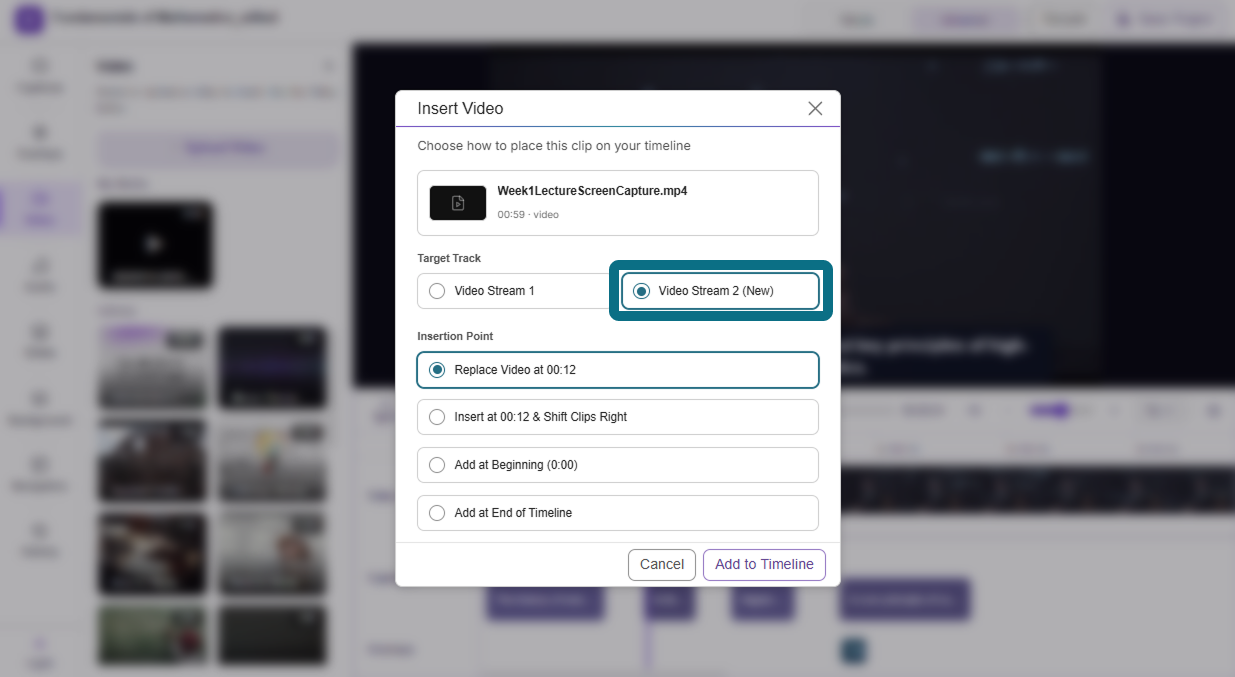Select the Video Stream 1 target track
Image resolution: width=1235 pixels, height=677 pixels.
coord(513,291)
